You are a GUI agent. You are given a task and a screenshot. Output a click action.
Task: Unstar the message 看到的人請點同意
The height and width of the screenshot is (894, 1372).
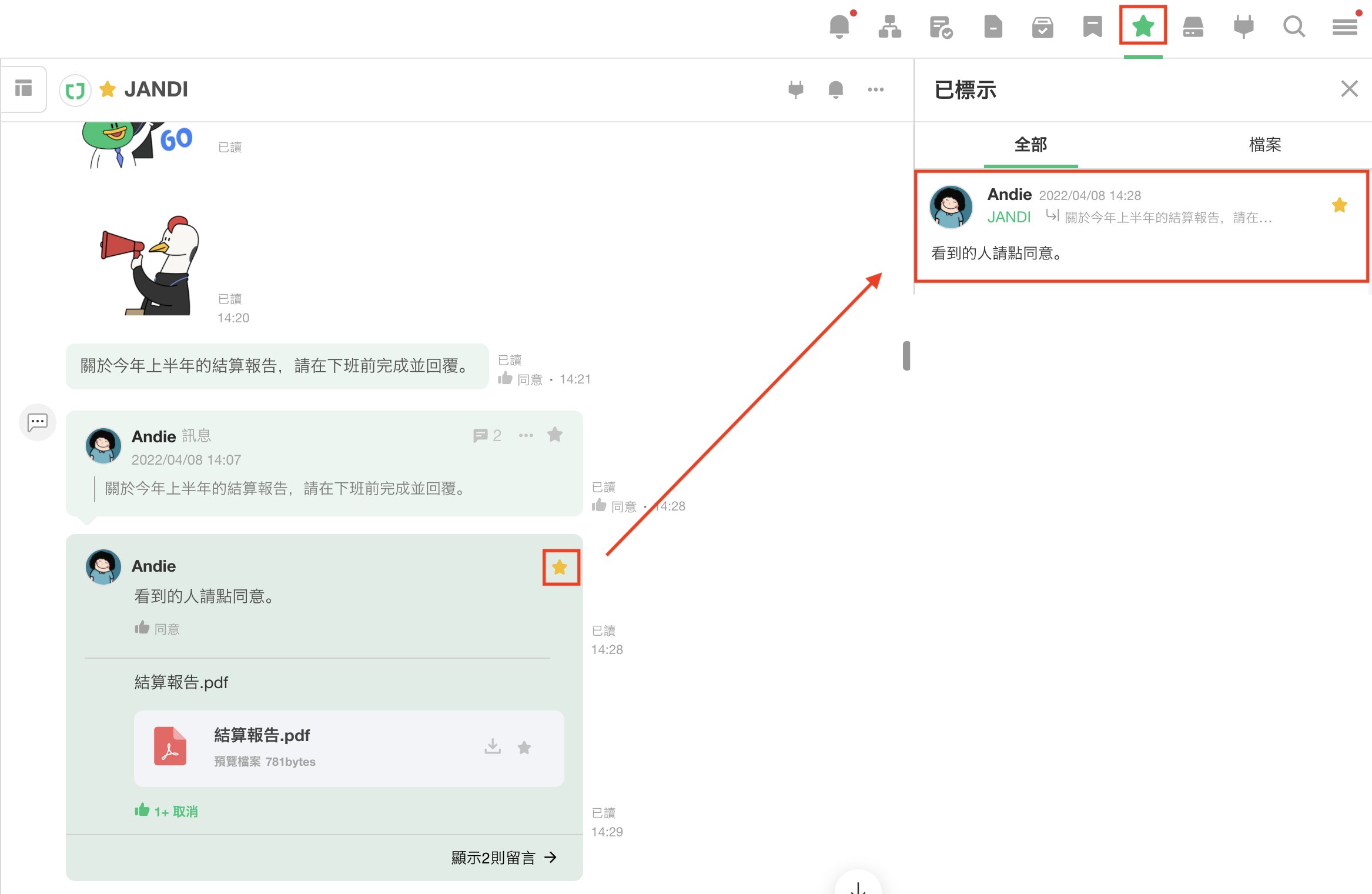click(560, 568)
